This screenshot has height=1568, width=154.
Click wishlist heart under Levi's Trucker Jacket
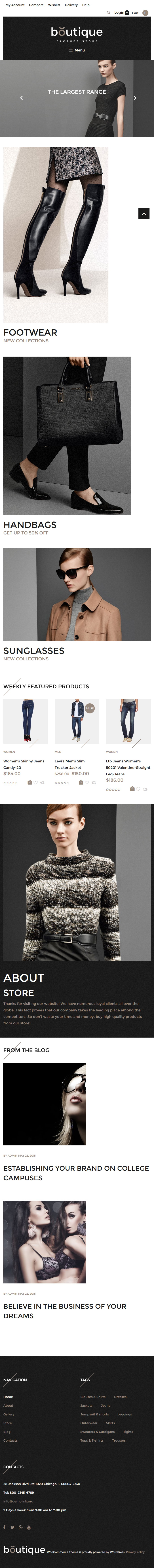87,782
